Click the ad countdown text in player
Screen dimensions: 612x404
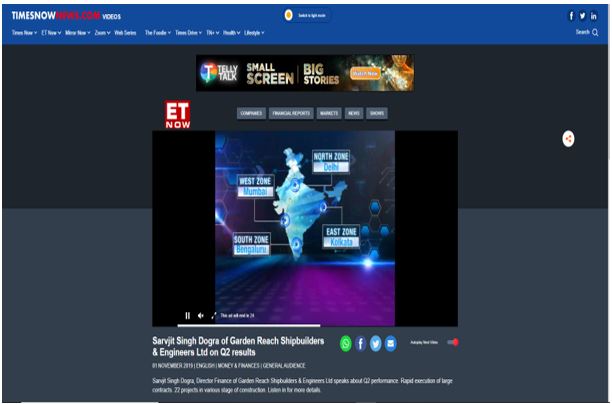[x=237, y=315]
